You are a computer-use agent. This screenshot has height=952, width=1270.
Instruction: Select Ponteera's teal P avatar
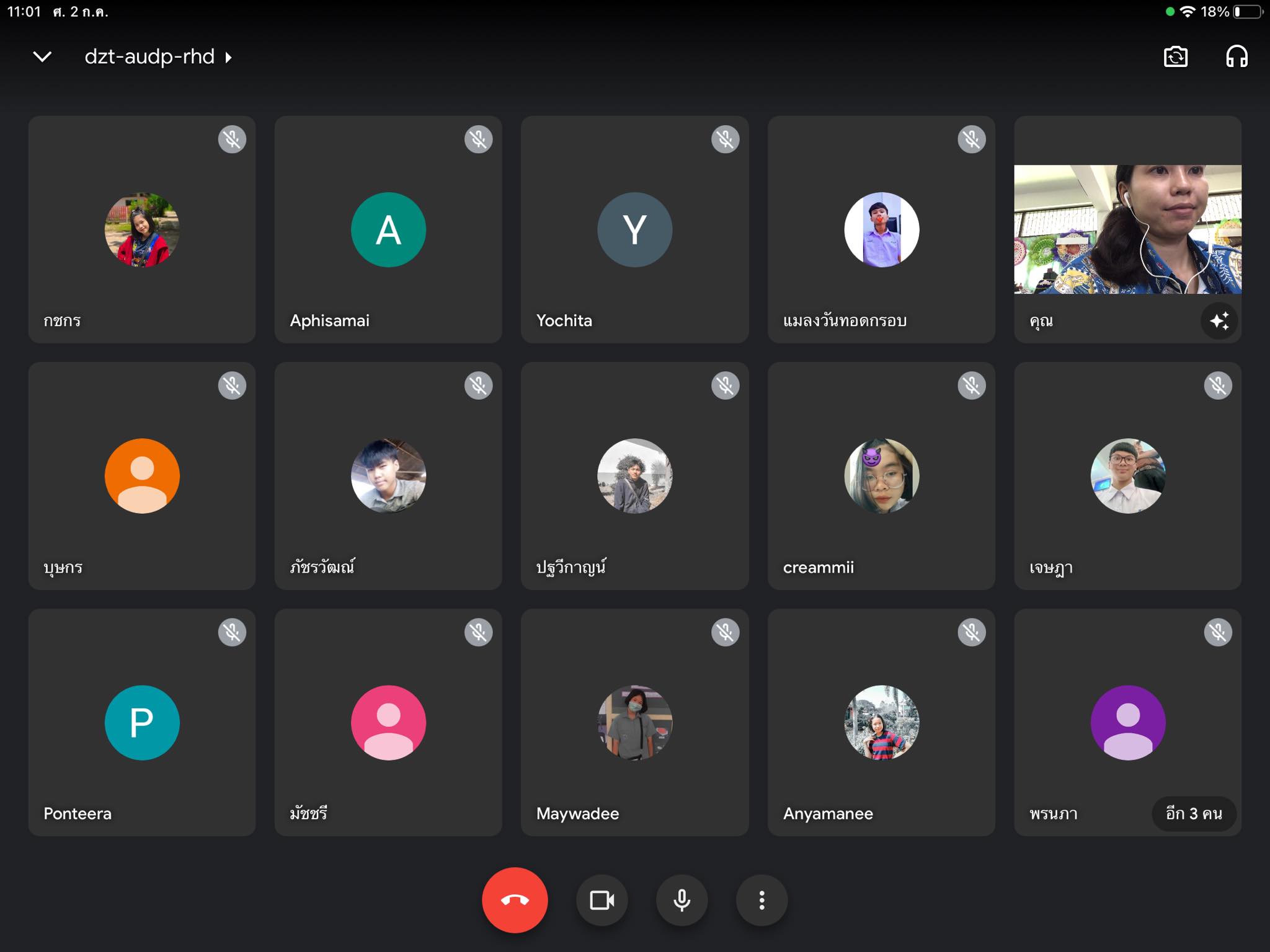[142, 722]
